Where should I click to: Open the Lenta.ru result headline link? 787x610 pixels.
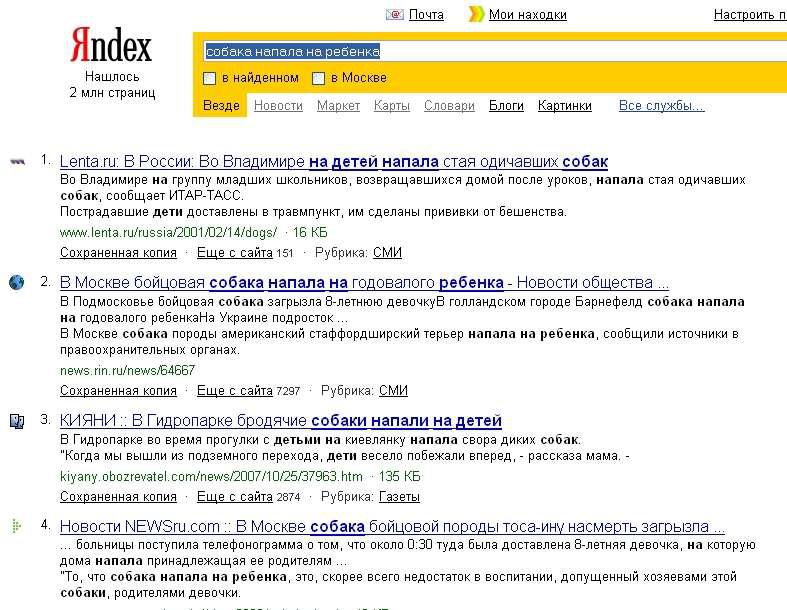[x=334, y=161]
